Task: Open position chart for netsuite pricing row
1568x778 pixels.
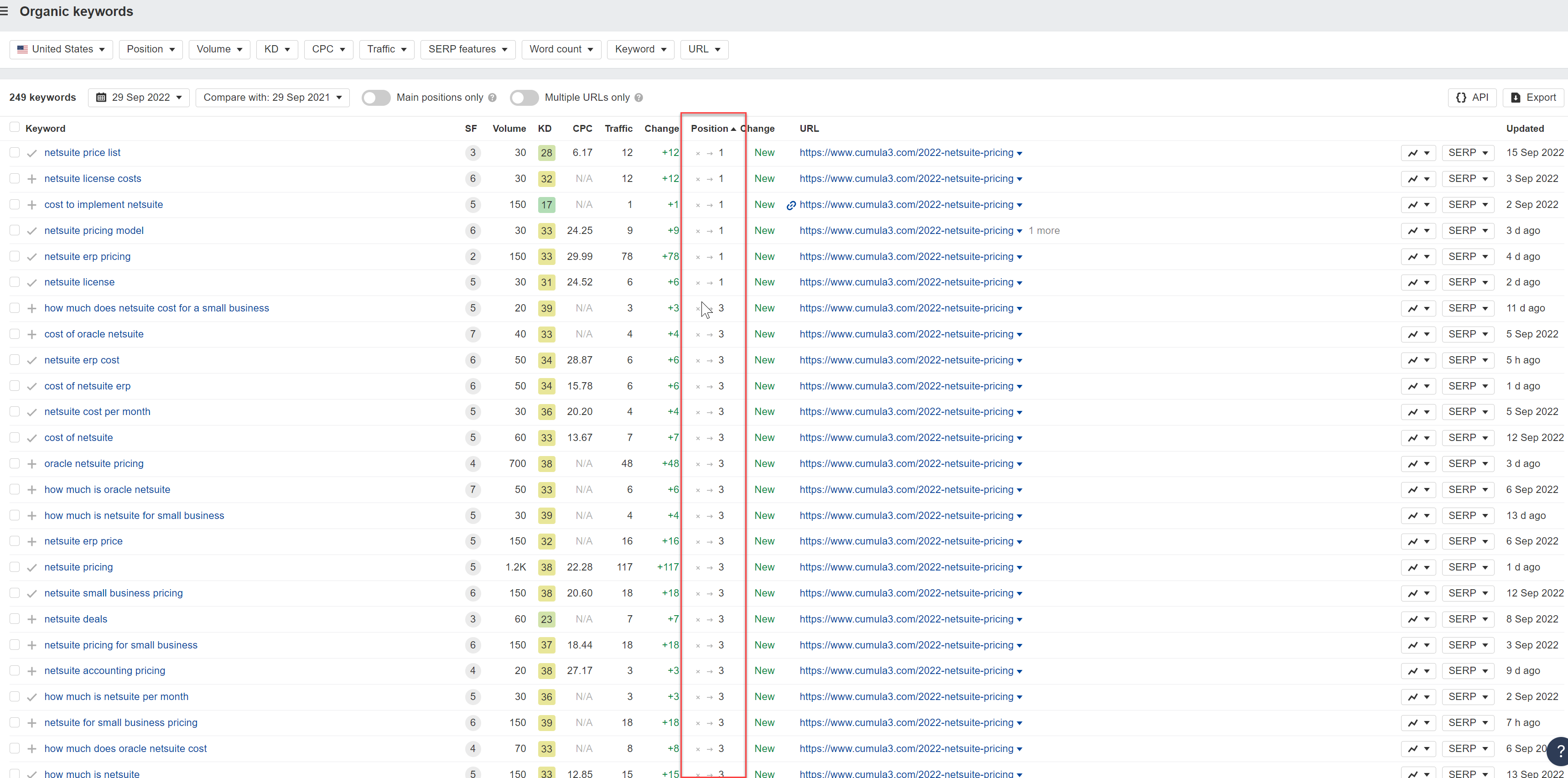Action: (x=1418, y=567)
